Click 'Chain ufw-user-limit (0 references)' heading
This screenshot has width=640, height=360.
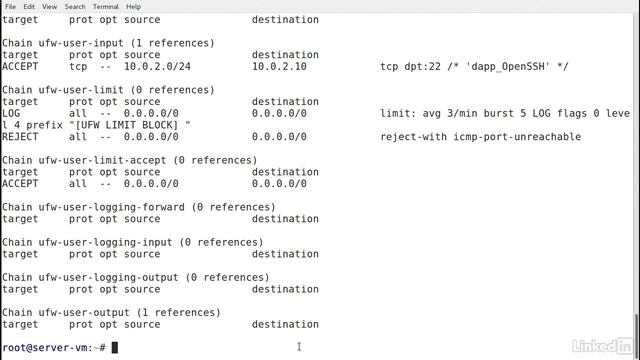(x=108, y=90)
